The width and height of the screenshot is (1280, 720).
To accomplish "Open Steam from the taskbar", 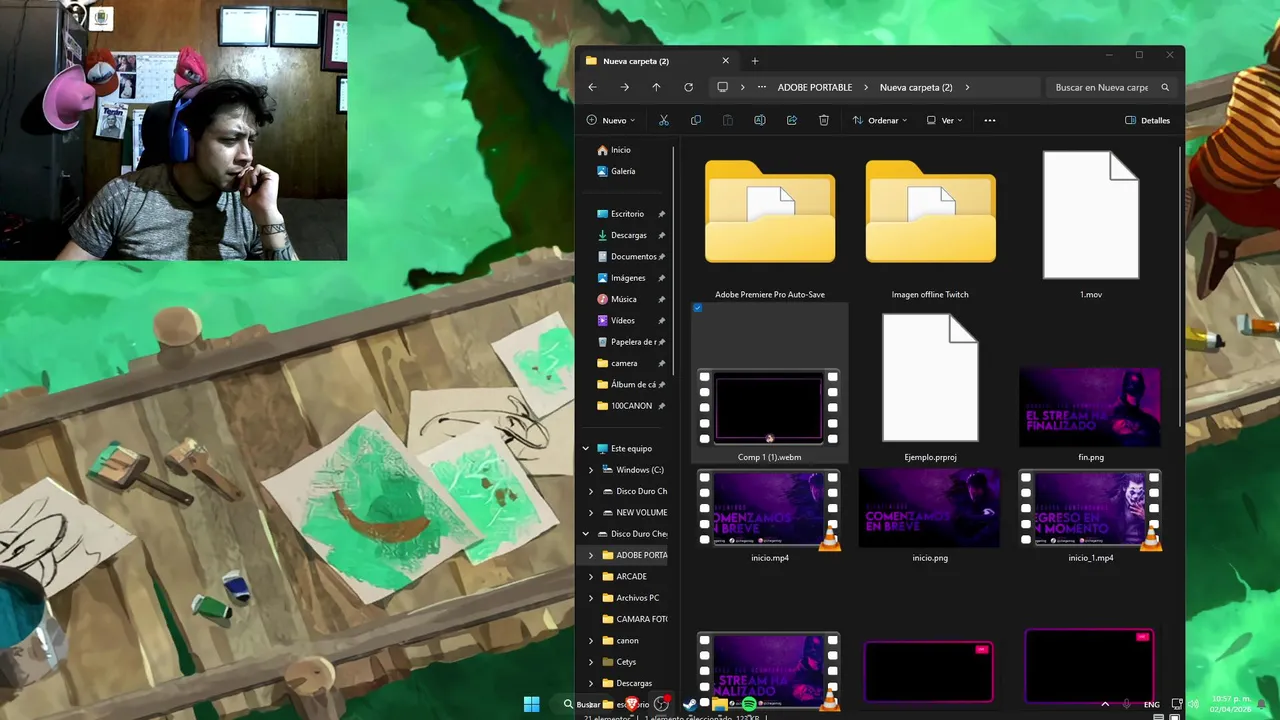I will coord(689,704).
